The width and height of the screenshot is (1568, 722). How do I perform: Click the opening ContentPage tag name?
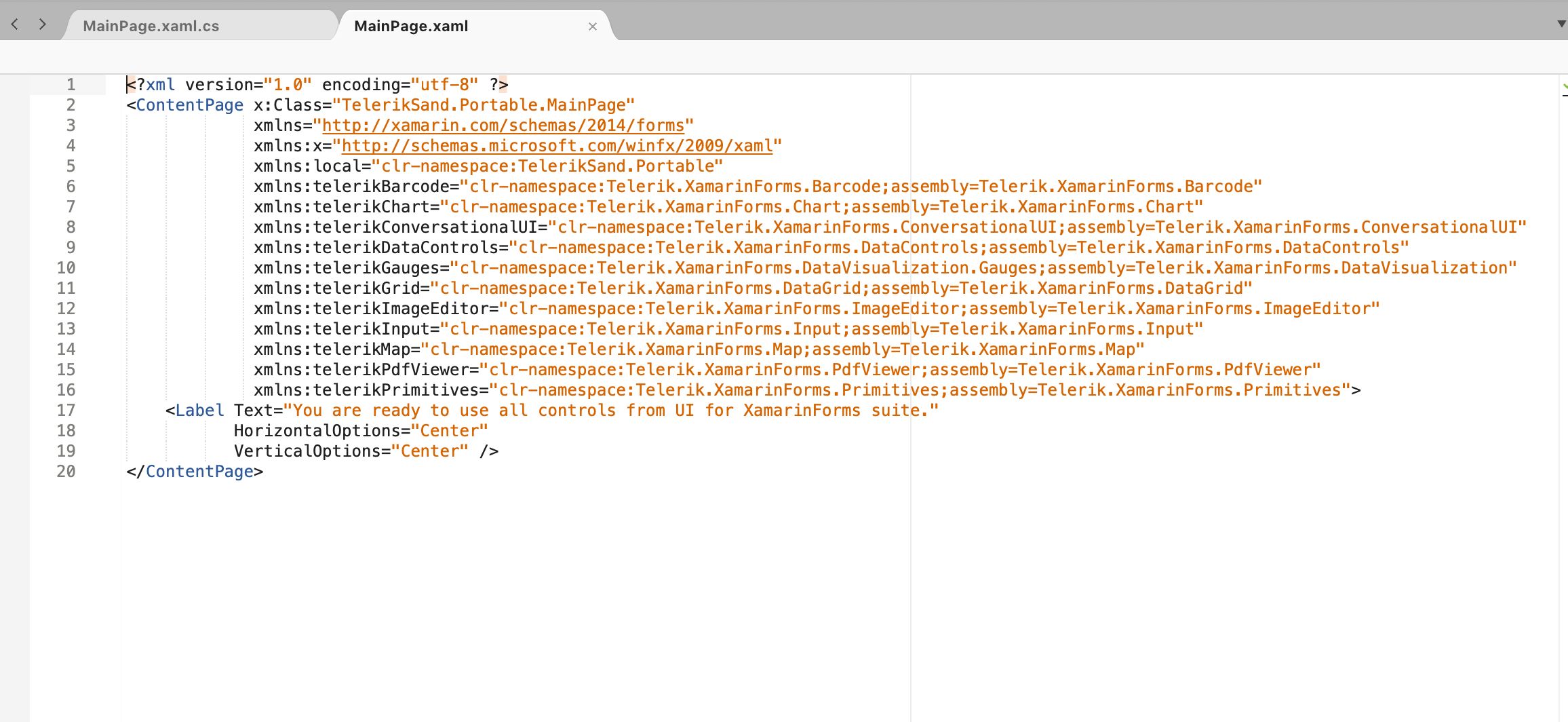[x=189, y=105]
